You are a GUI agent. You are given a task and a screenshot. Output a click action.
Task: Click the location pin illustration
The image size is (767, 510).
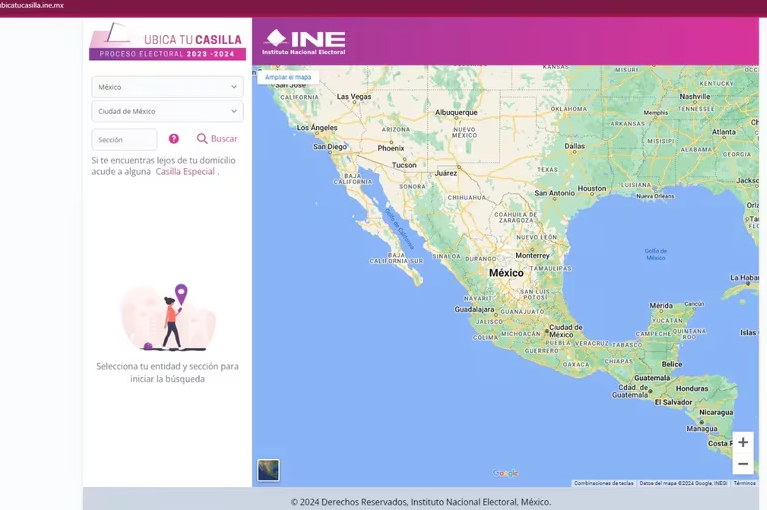(181, 294)
